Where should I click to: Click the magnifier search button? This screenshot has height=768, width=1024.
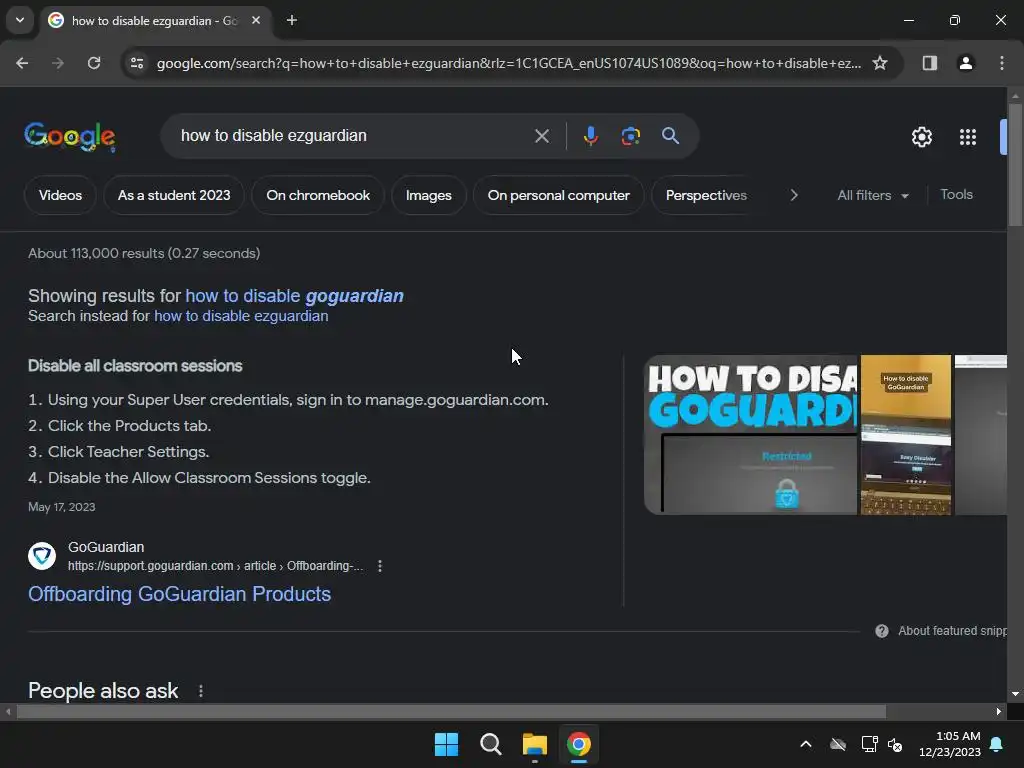pyautogui.click(x=670, y=136)
